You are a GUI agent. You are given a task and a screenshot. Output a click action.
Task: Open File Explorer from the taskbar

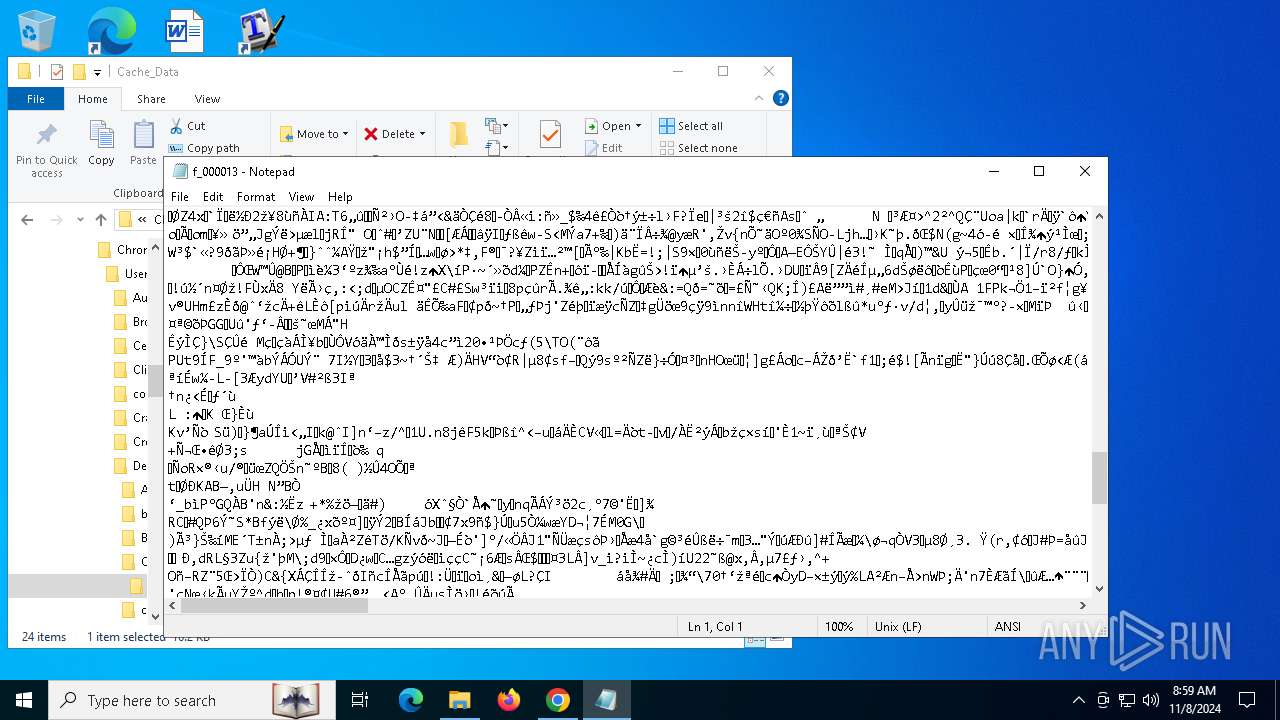(x=459, y=700)
